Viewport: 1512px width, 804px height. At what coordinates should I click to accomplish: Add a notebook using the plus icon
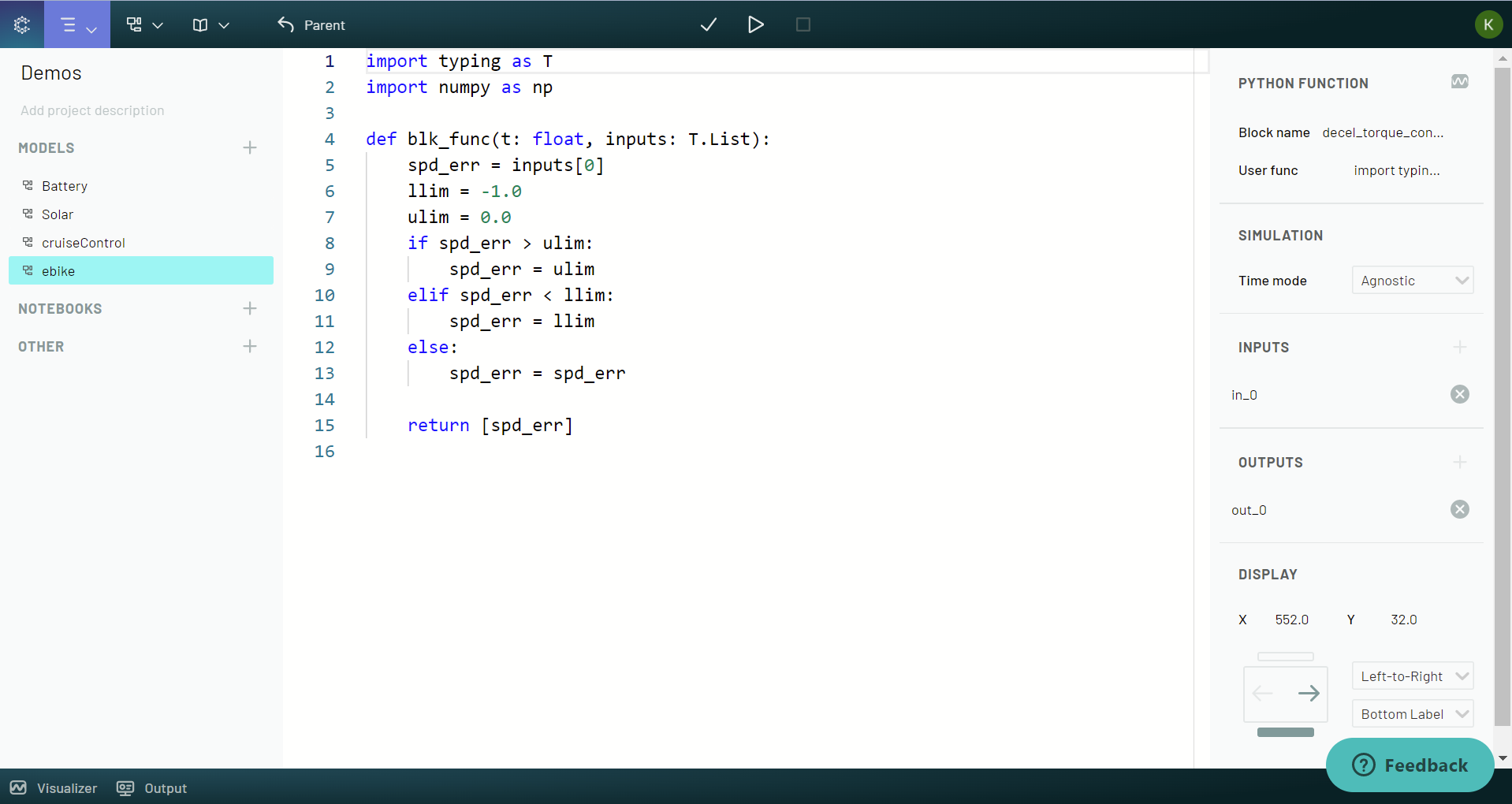click(x=249, y=308)
